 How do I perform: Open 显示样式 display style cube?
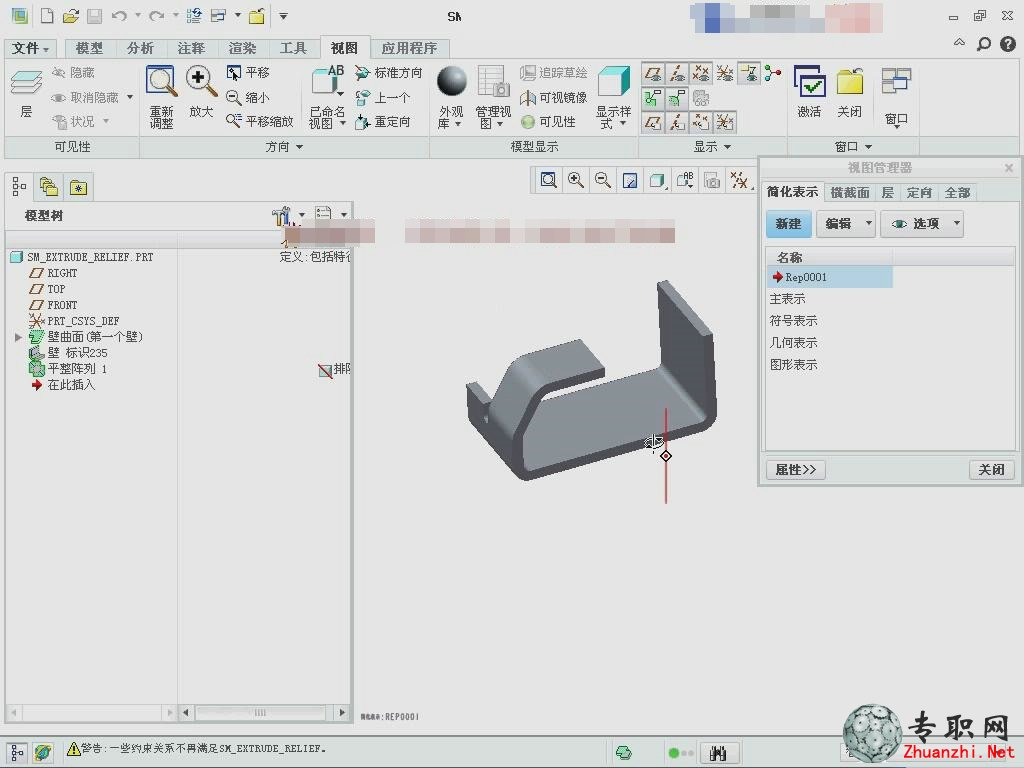(x=613, y=97)
